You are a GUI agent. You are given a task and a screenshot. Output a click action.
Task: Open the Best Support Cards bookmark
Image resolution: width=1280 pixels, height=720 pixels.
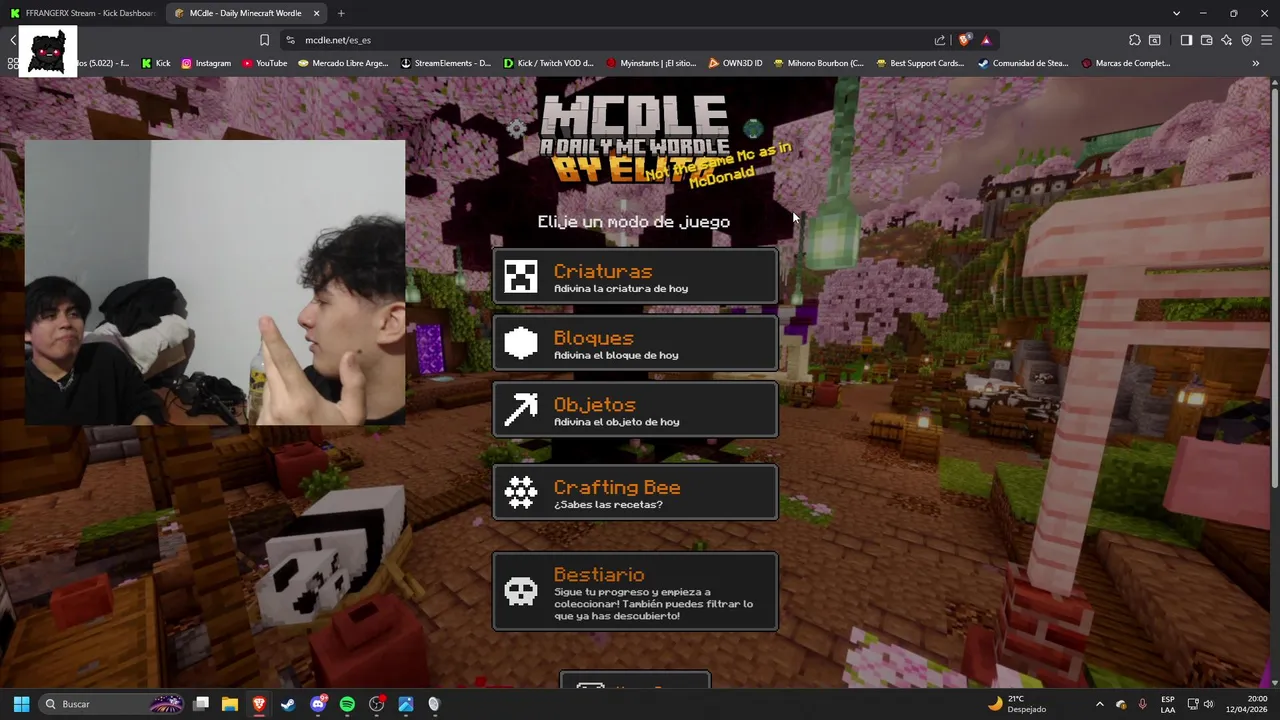click(x=920, y=63)
